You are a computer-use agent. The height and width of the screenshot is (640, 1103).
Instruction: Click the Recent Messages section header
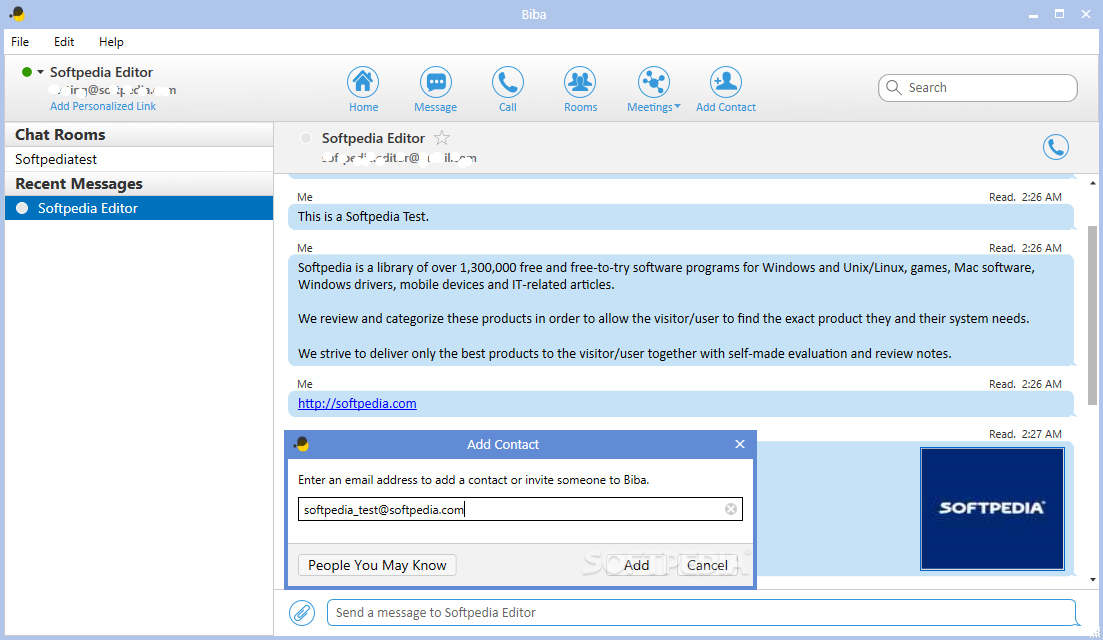139,184
